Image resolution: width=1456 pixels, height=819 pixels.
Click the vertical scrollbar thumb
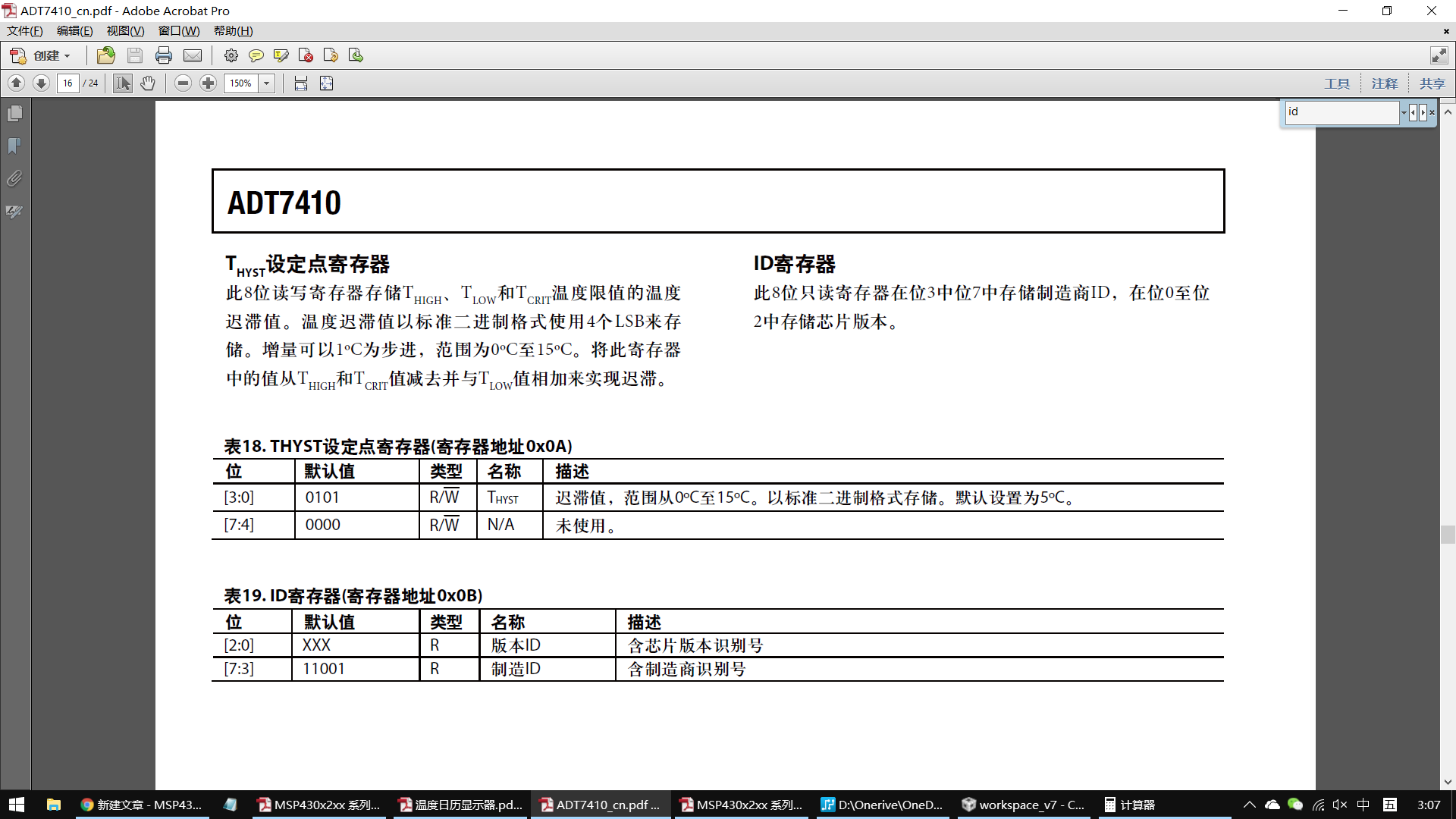click(1448, 535)
